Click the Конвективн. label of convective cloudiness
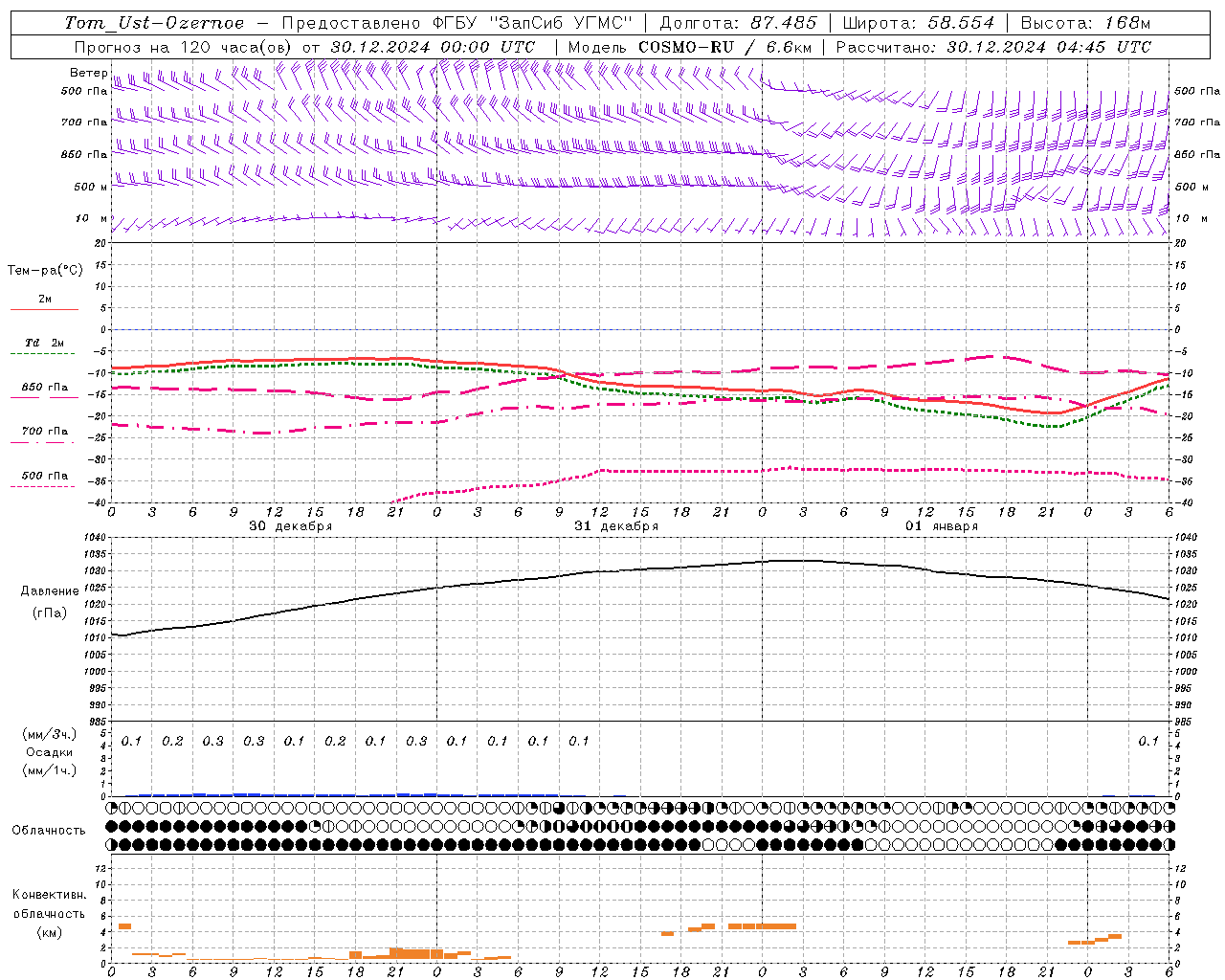Image resolution: width=1225 pixels, height=980 pixels. coord(49,895)
